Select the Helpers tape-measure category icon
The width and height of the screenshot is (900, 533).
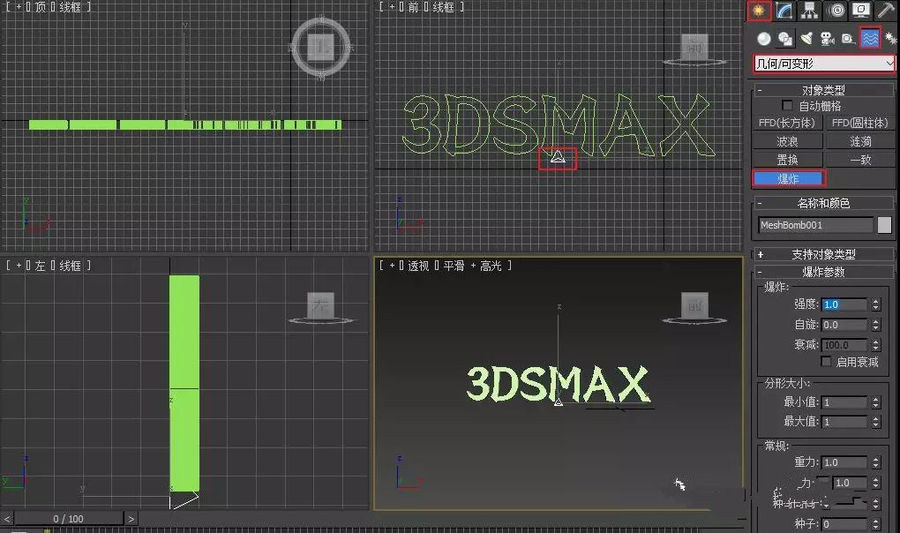[x=848, y=38]
